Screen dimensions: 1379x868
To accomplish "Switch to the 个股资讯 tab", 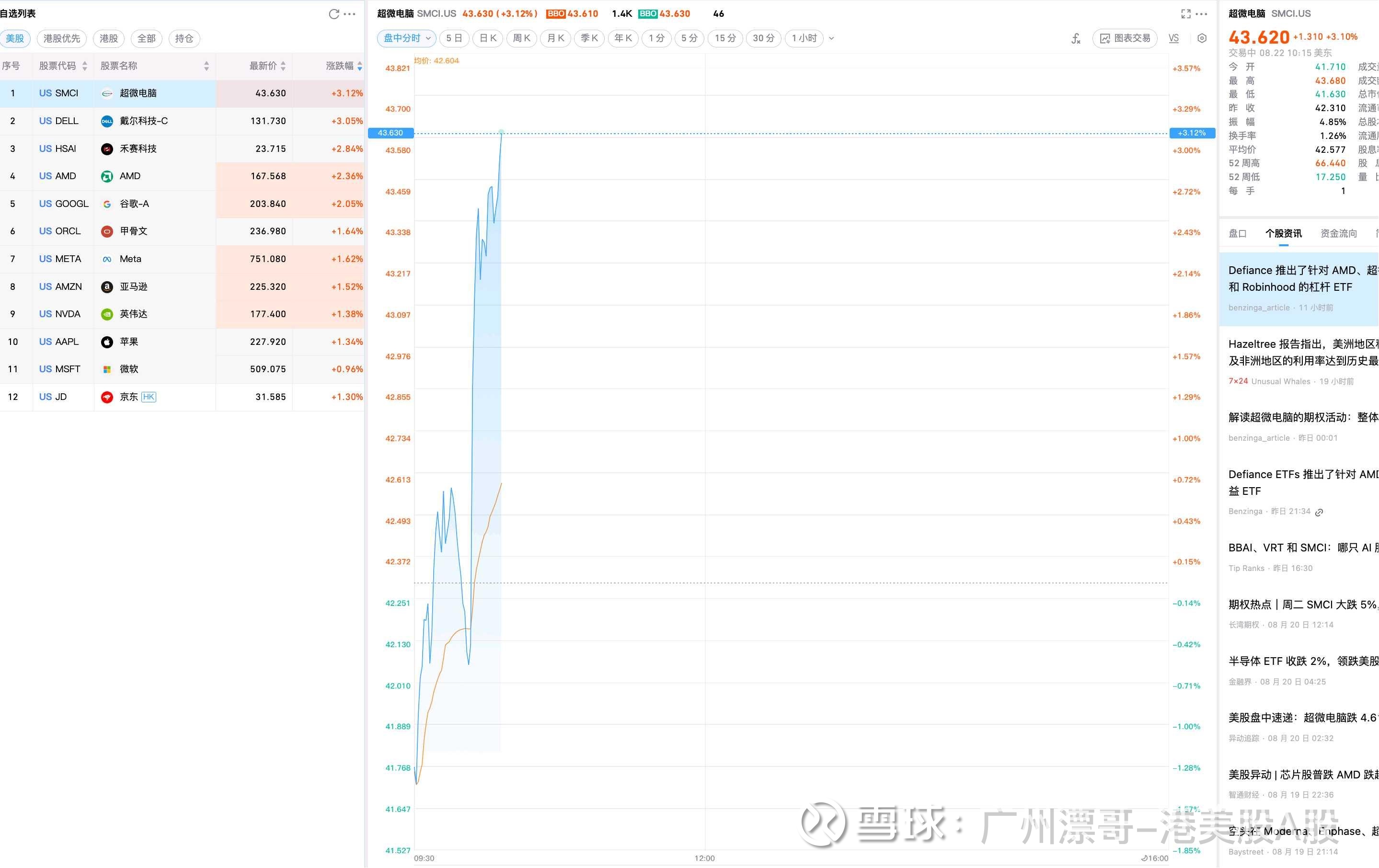I will point(1283,234).
